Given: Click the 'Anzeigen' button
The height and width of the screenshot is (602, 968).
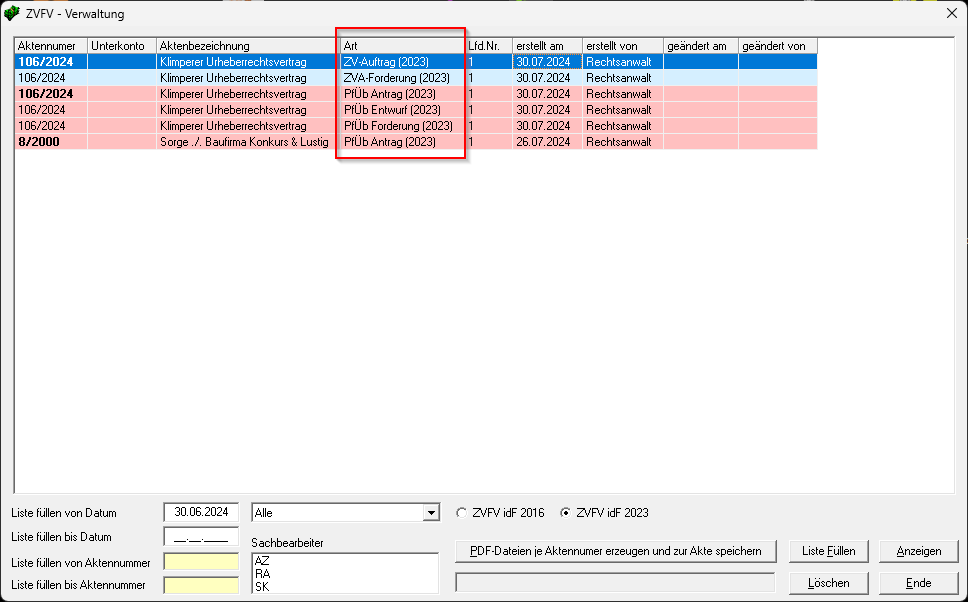Looking at the screenshot, I should pos(918,551).
